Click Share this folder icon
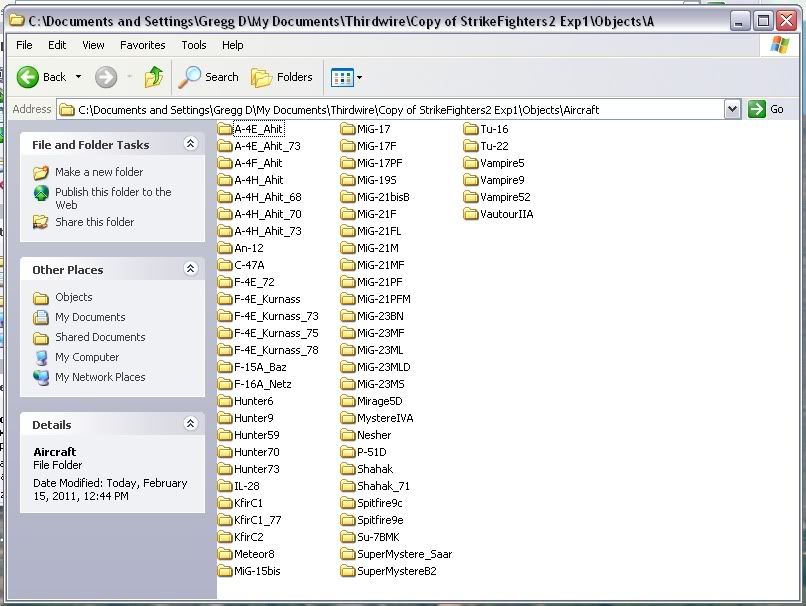This screenshot has height=606, width=806. pos(41,222)
